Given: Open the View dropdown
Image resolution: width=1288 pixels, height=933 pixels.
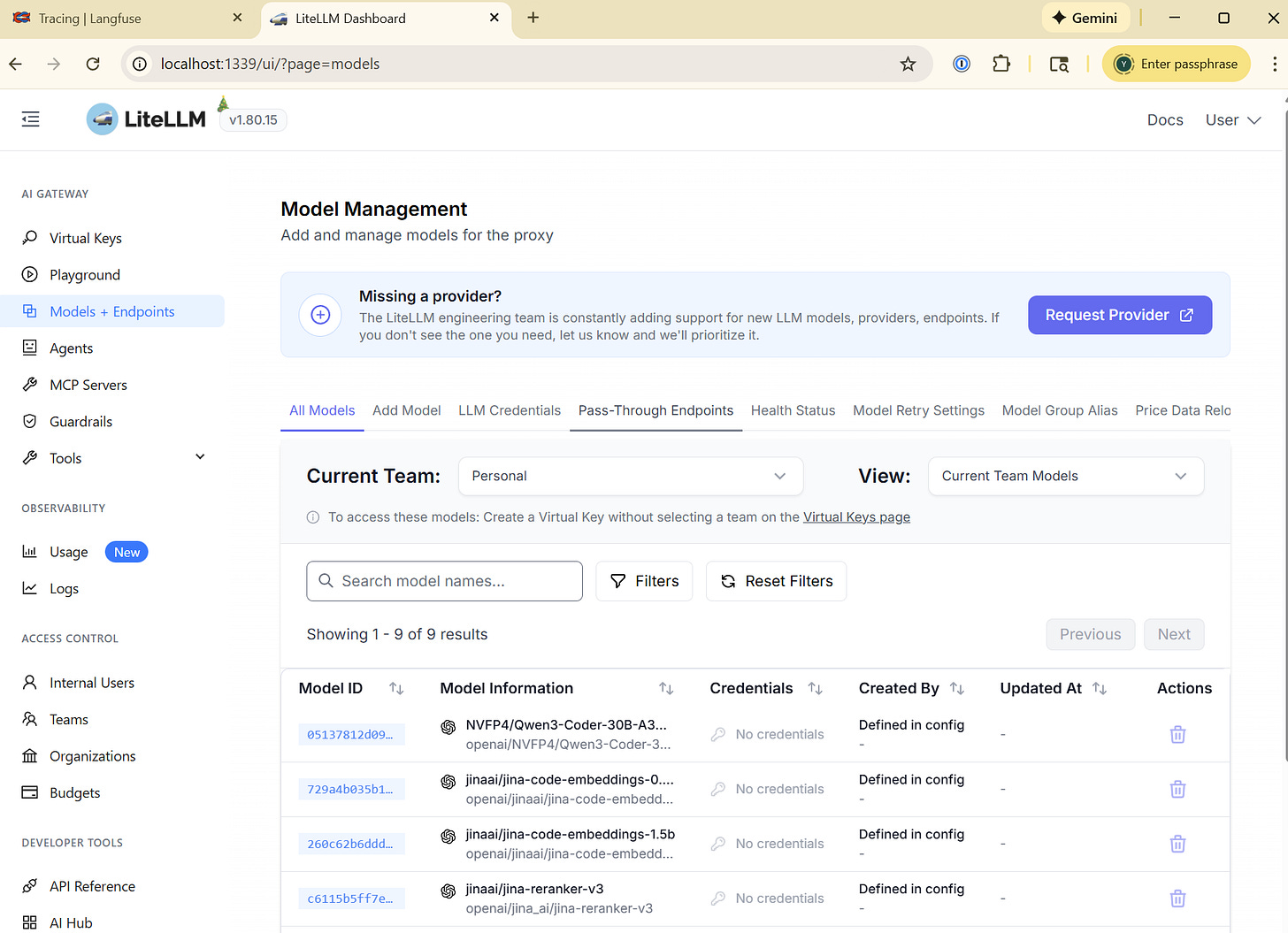Looking at the screenshot, I should pyautogui.click(x=1065, y=476).
